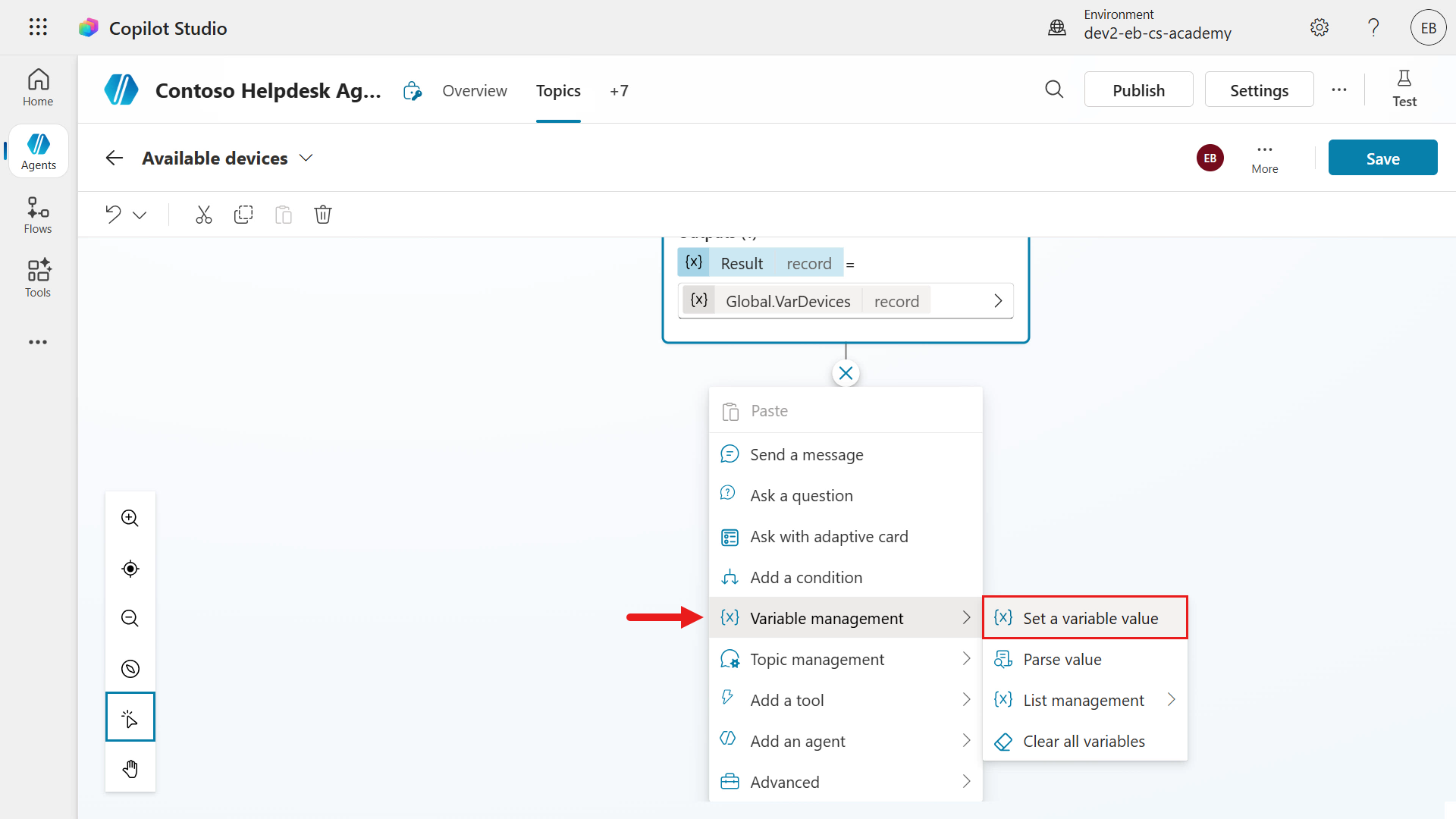This screenshot has width=1456, height=819.
Task: Select the pan hand tool on the canvas
Action: pyautogui.click(x=130, y=768)
